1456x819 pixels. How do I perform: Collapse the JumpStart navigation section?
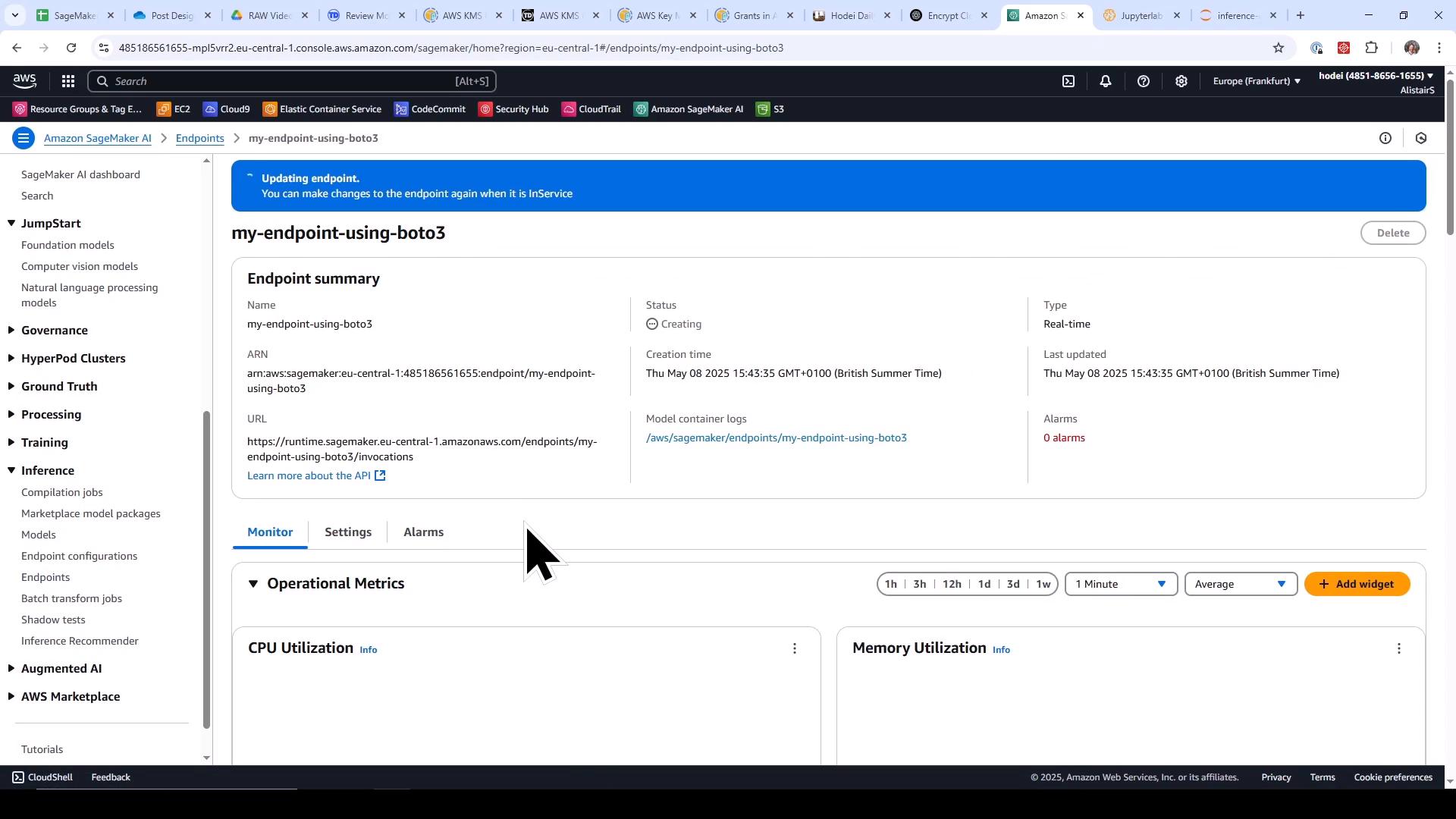point(11,224)
